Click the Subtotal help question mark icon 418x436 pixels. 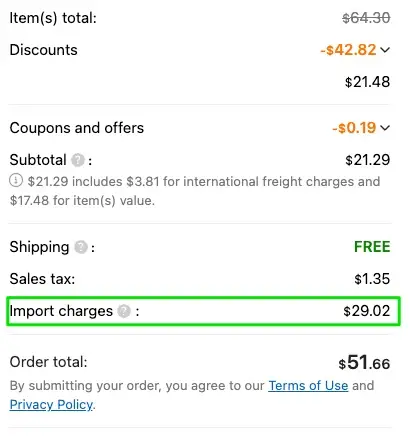point(78,160)
